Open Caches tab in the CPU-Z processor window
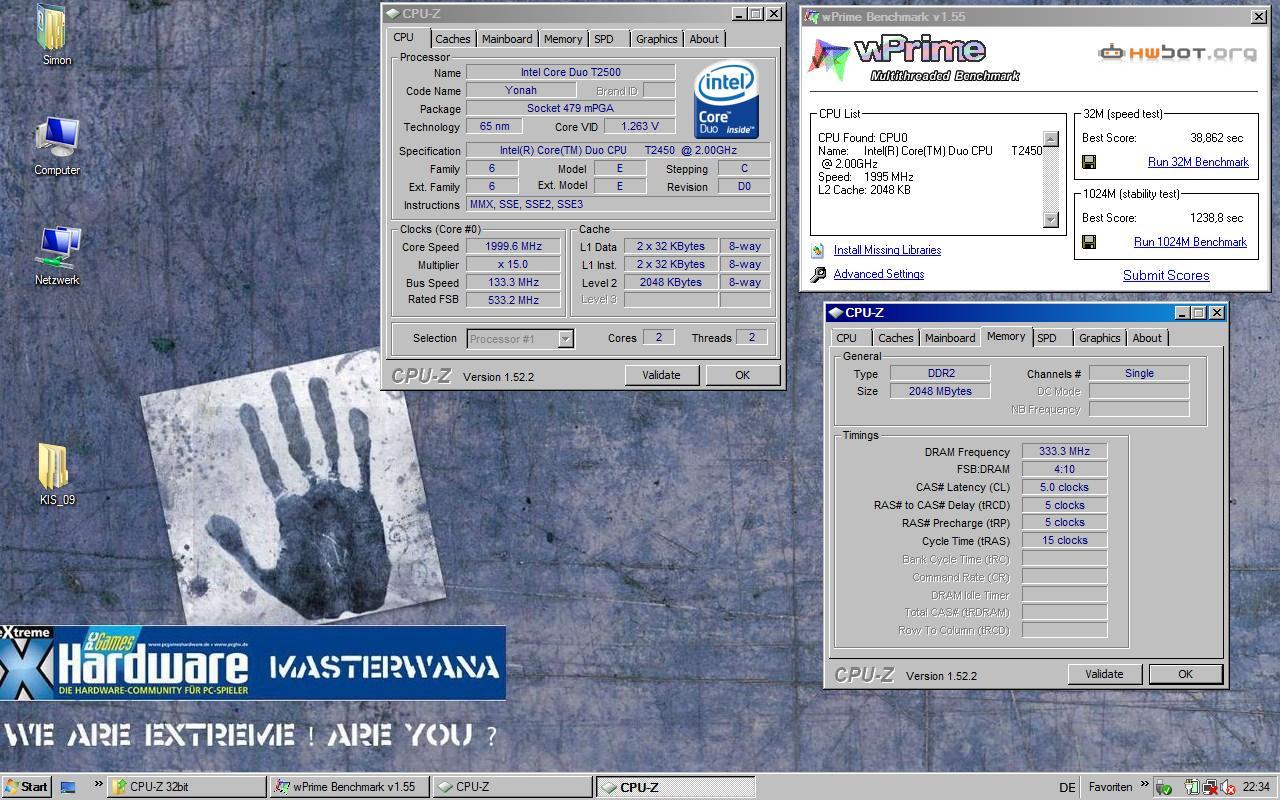The height and width of the screenshot is (800, 1280). click(452, 39)
